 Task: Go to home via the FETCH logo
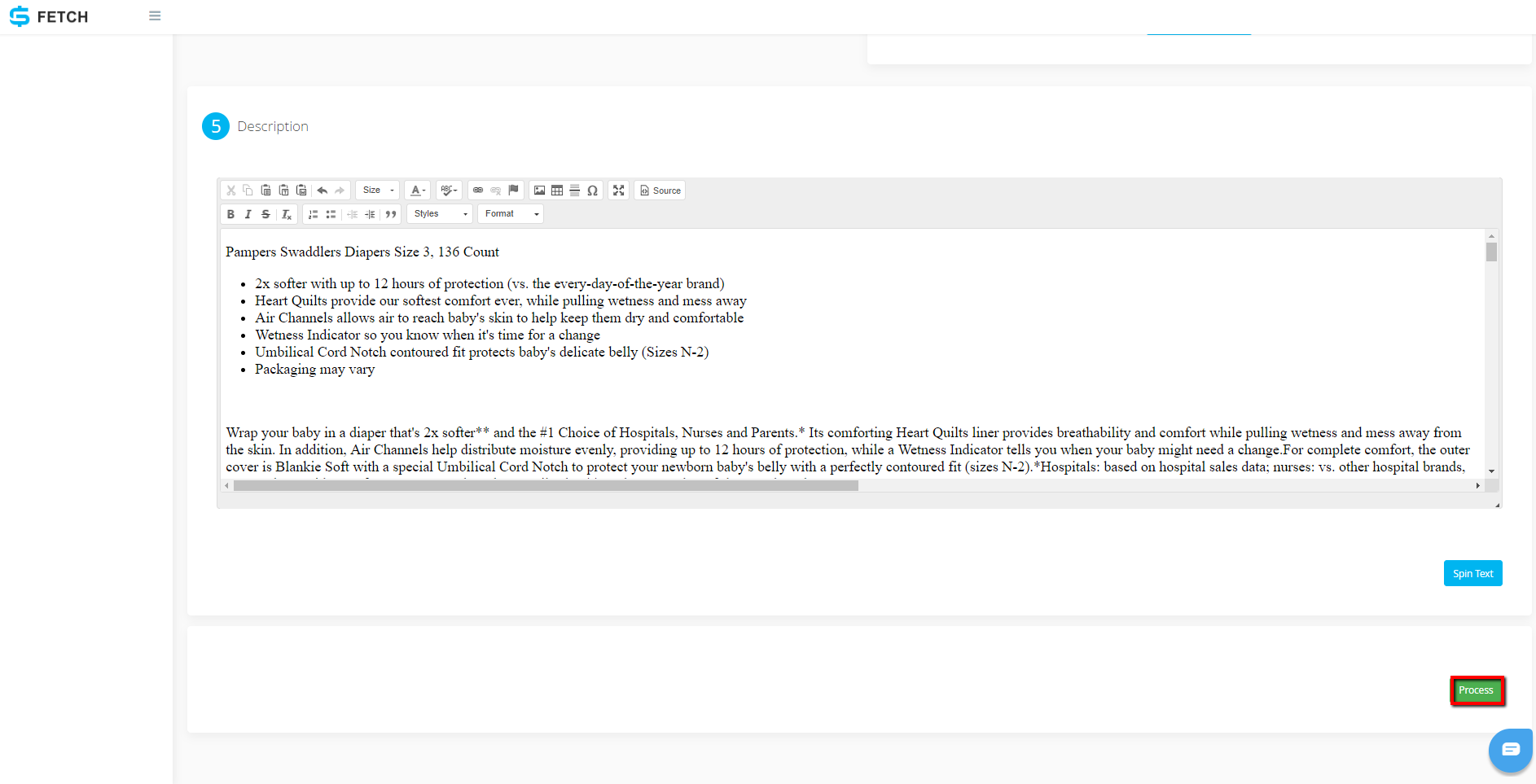pos(49,16)
